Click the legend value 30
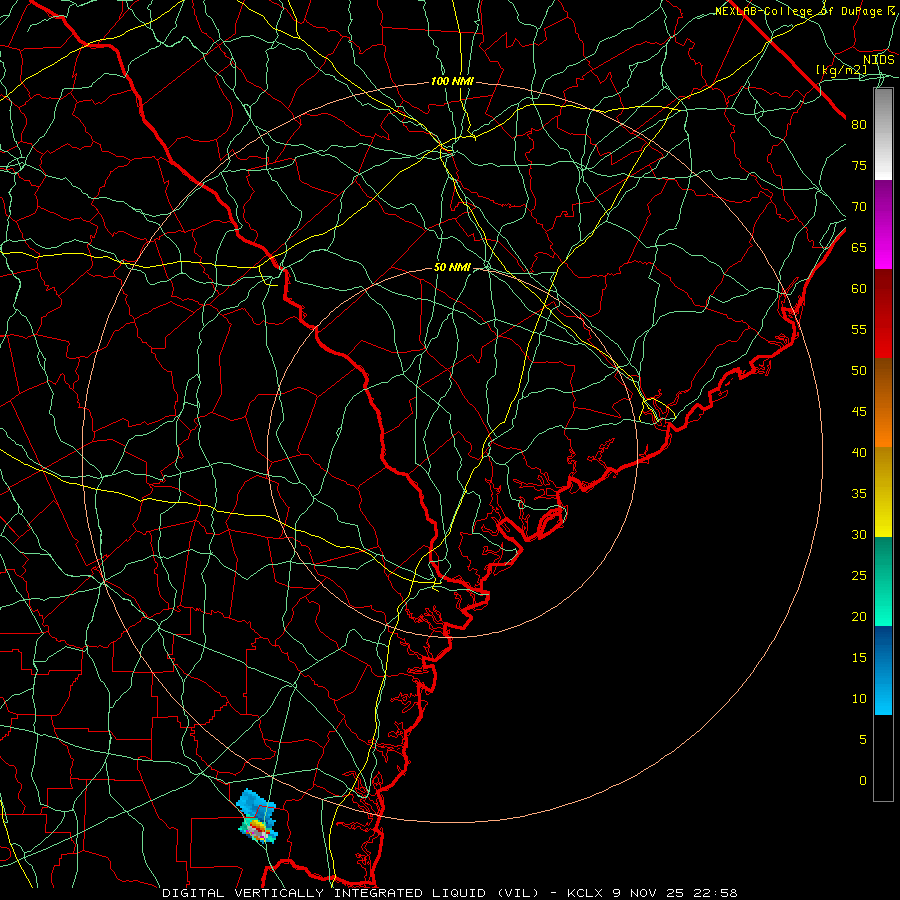Viewport: 900px width, 900px height. pos(859,535)
